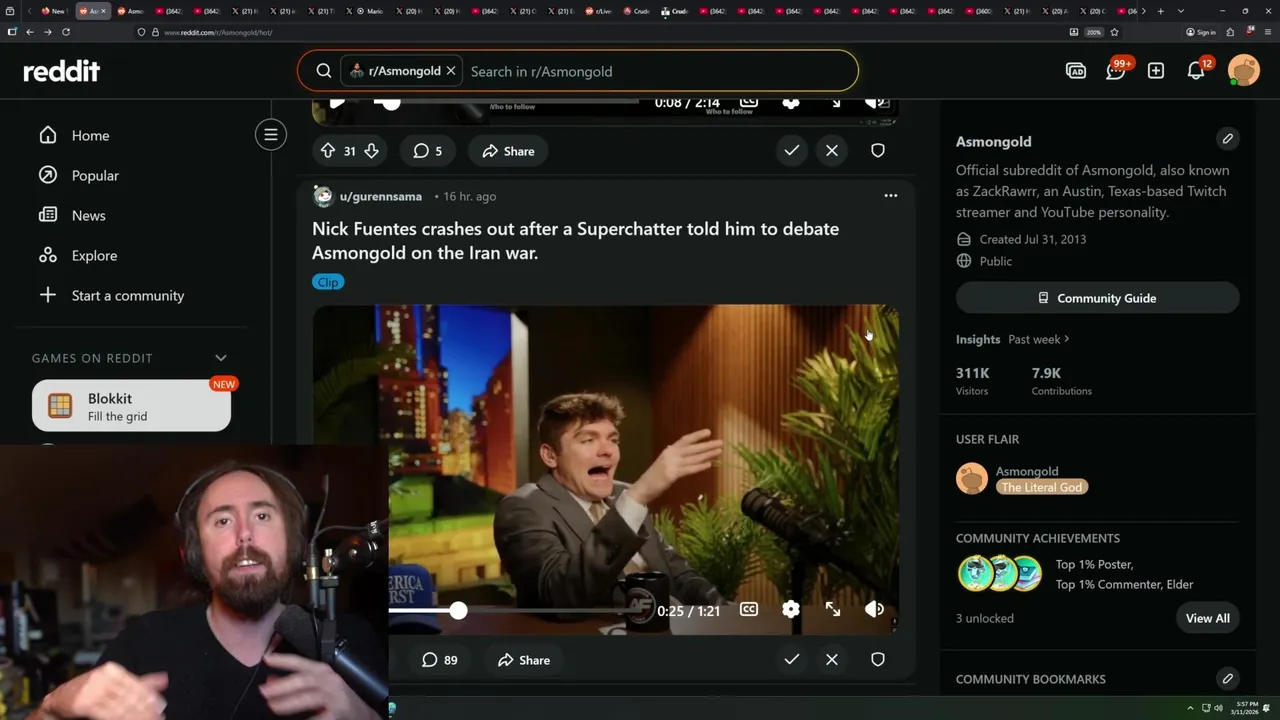Remove the Nick Fuentes post with X
The height and width of the screenshot is (720, 1280).
pos(832,659)
